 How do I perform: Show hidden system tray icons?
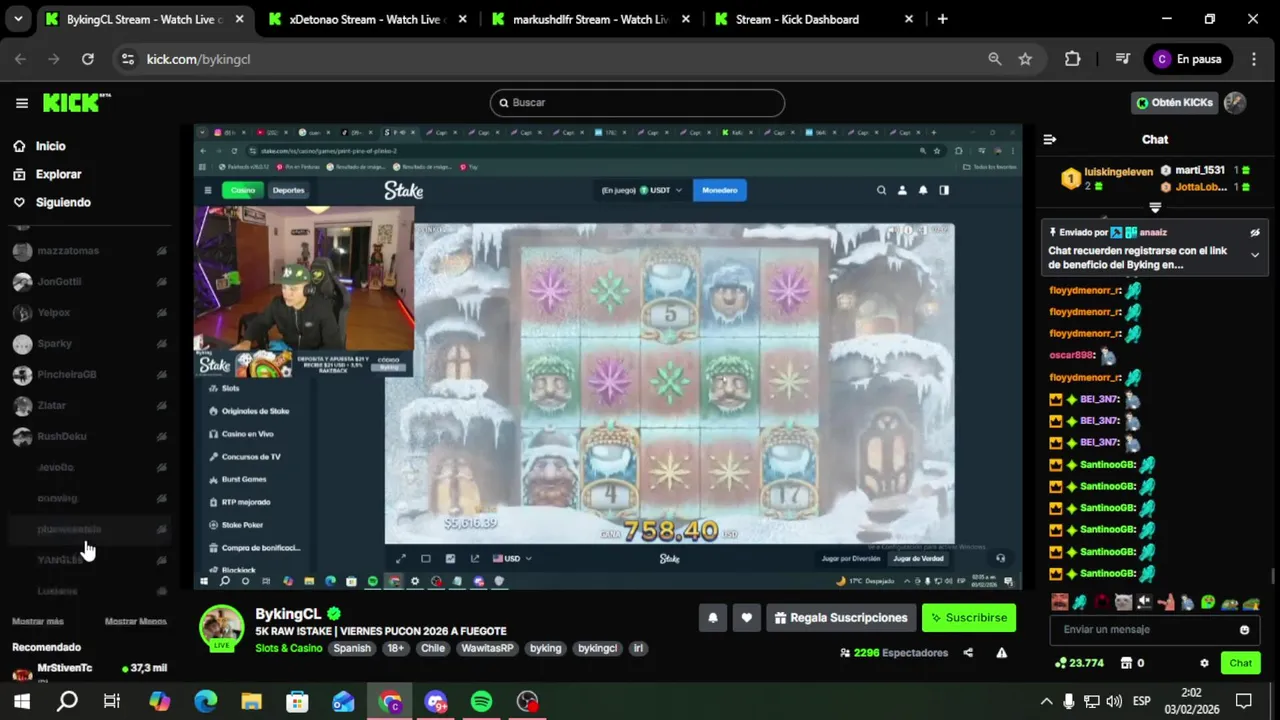tap(1046, 702)
